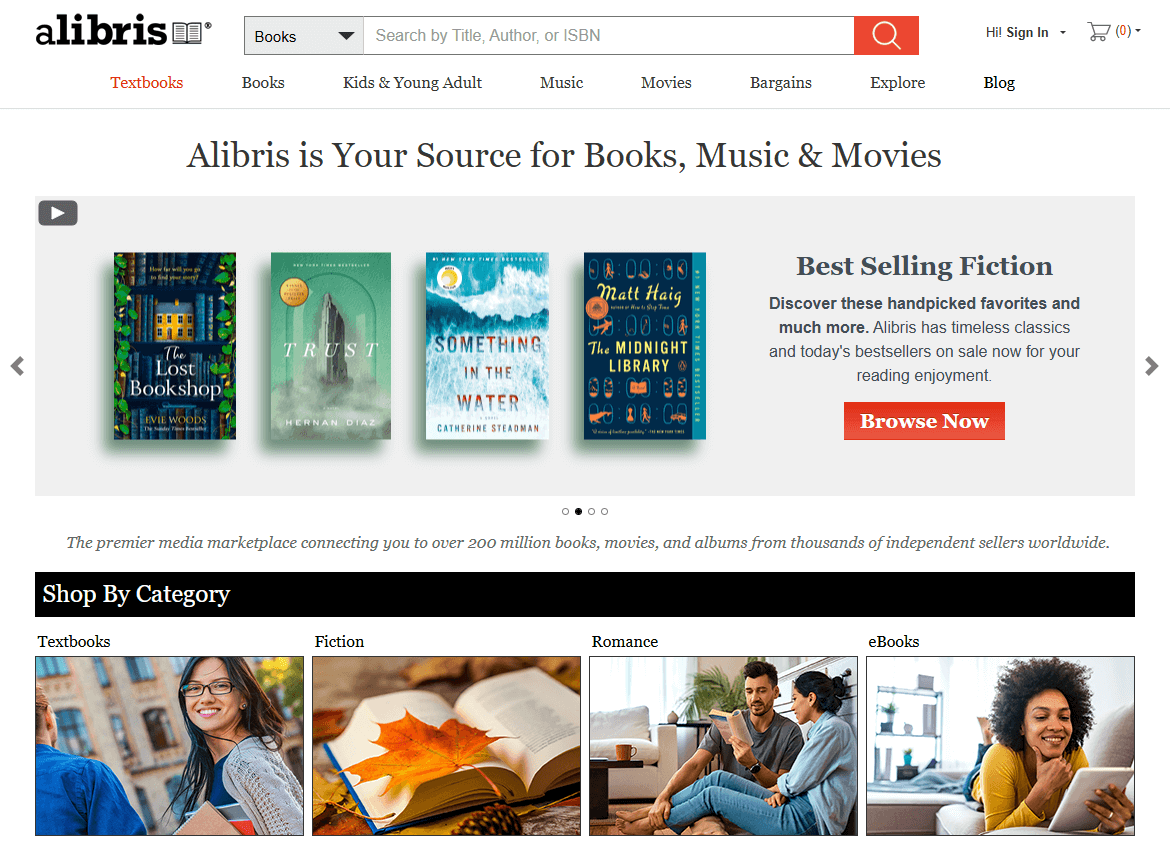Click the carousel video play icon
Screen dimensions: 1170x850
[58, 213]
